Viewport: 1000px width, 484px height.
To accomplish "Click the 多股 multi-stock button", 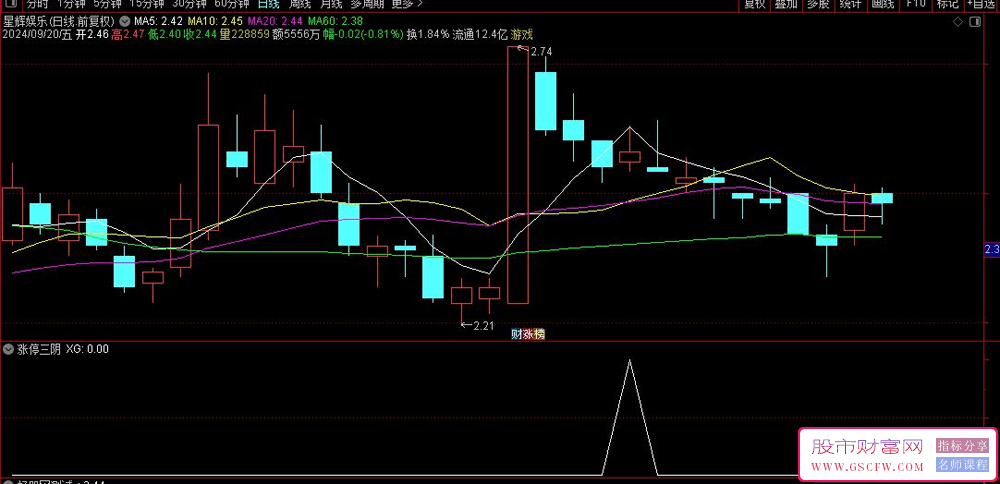I will (x=818, y=4).
